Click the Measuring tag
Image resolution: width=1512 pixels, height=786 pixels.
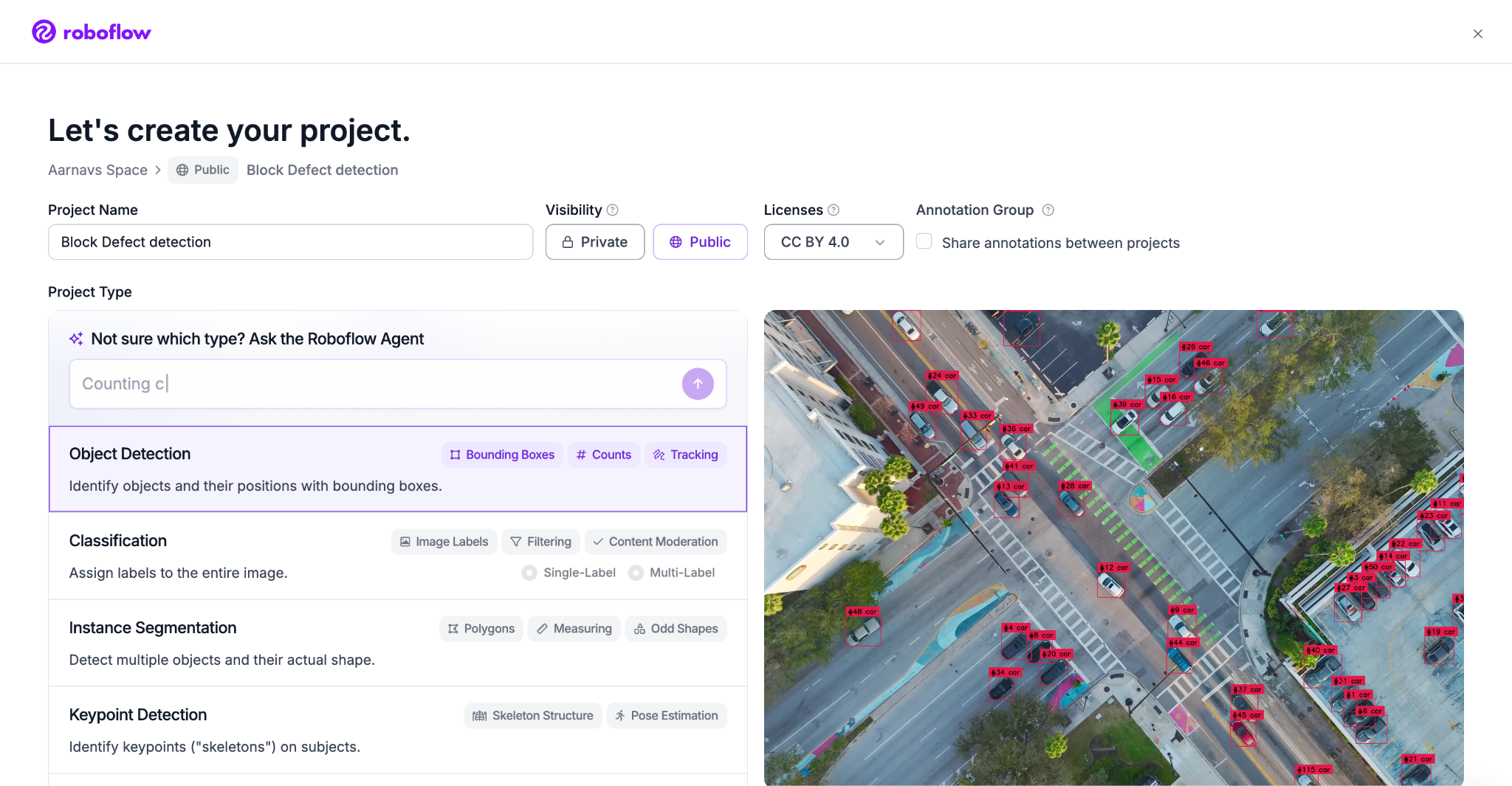pyautogui.click(x=574, y=629)
